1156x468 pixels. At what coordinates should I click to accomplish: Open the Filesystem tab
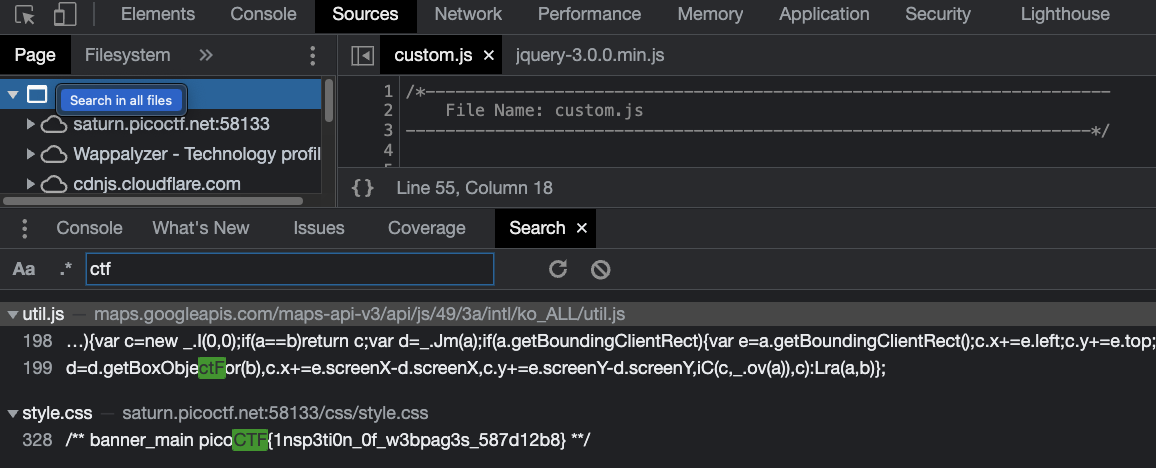(x=127, y=56)
